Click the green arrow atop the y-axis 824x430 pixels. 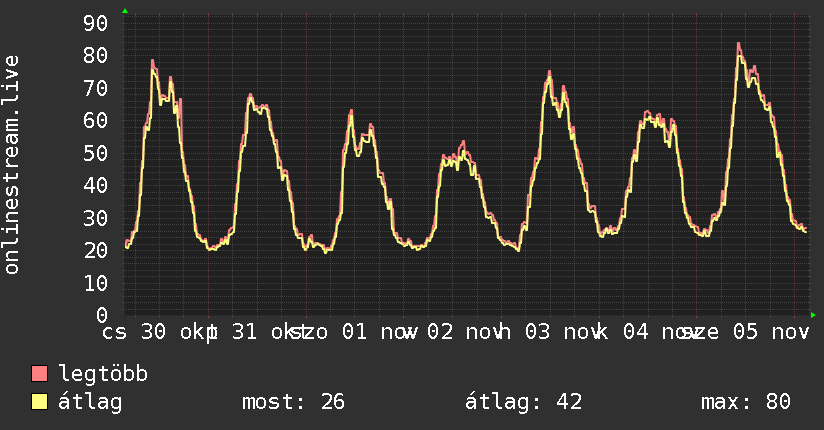pos(124,11)
